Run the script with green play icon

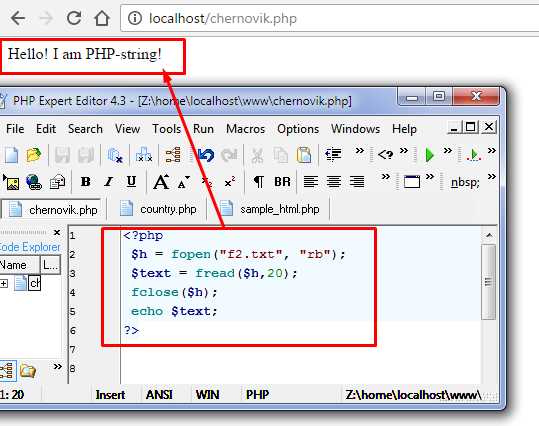(429, 155)
